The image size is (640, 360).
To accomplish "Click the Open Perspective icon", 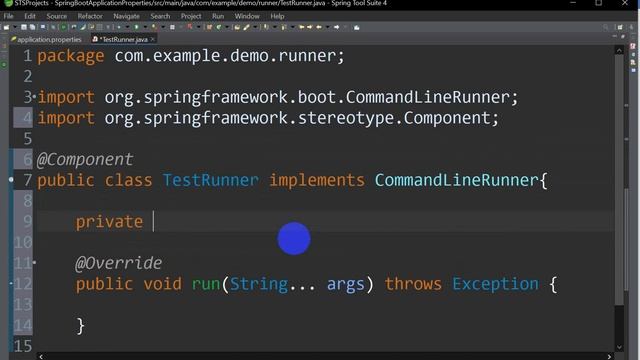I will point(620,27).
